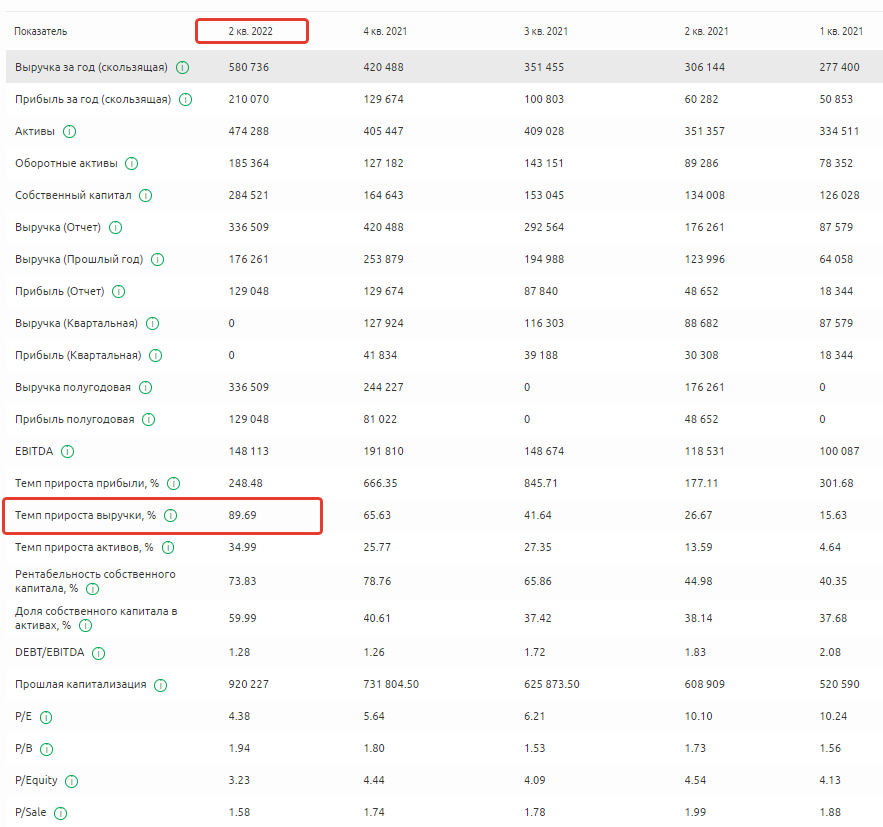The height and width of the screenshot is (827, 883).
Task: Open info icon for DEBT/EBITDA
Action: coord(98,653)
